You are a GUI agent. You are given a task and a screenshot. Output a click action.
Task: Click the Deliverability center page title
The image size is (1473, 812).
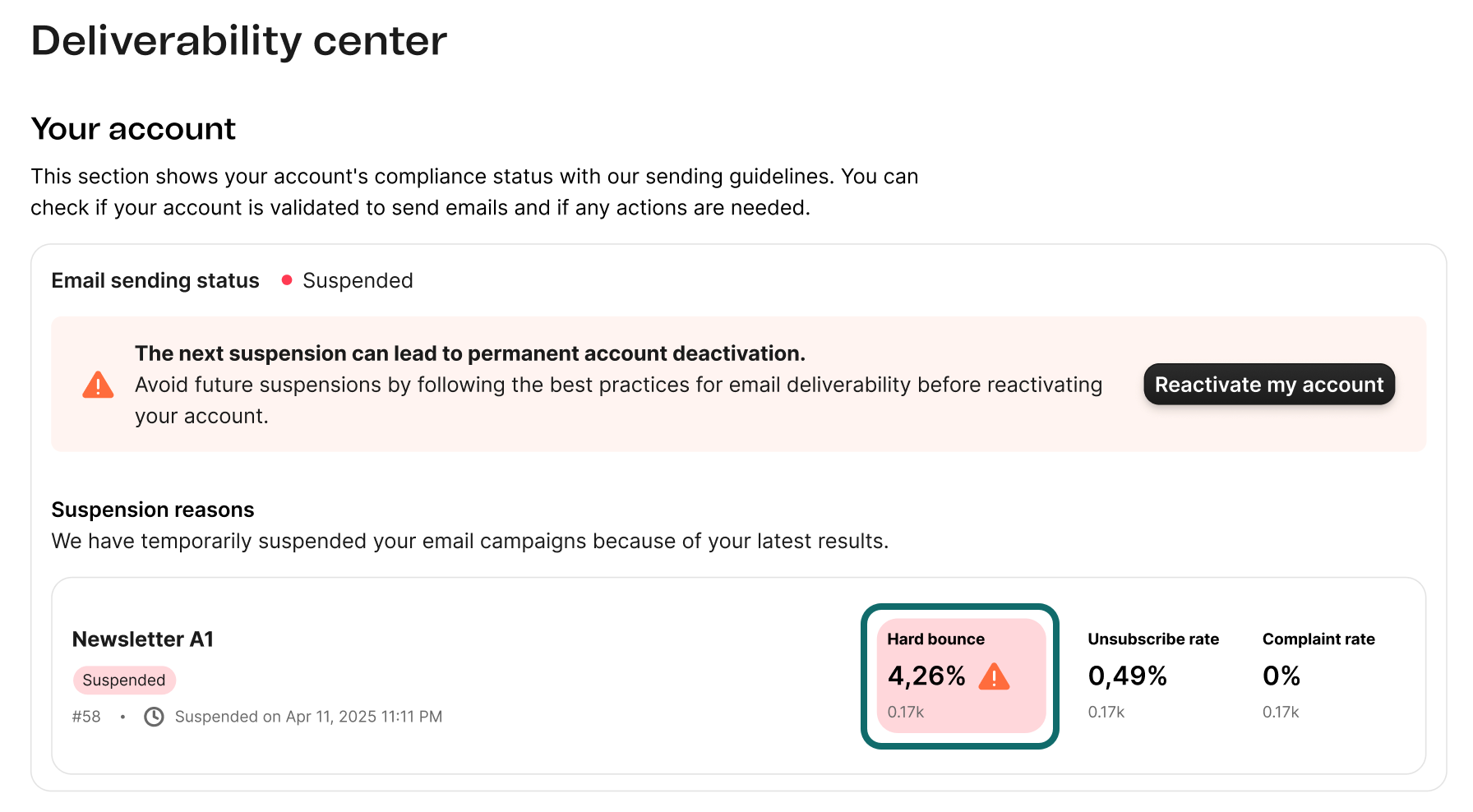[x=239, y=41]
